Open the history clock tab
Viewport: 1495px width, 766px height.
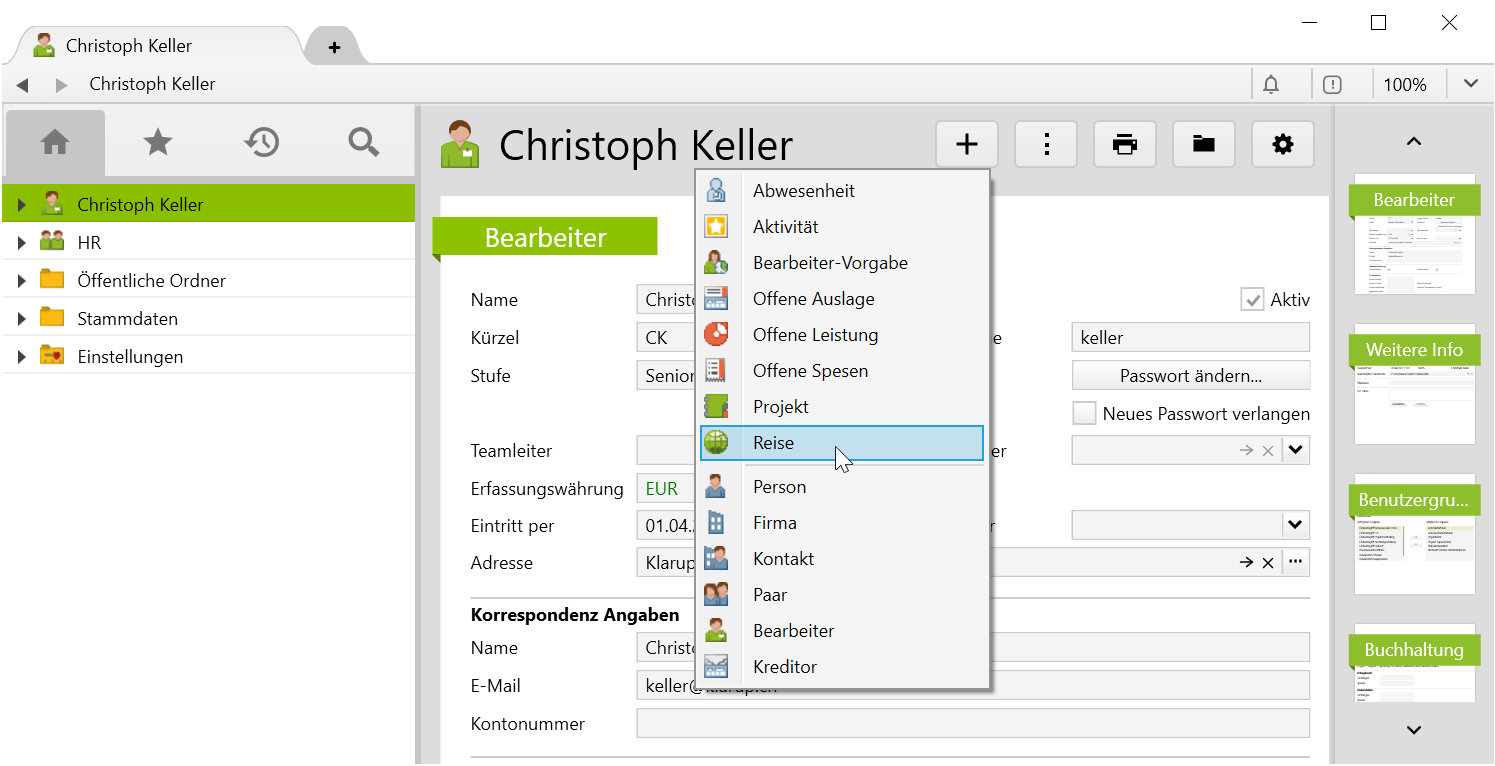pyautogui.click(x=261, y=143)
